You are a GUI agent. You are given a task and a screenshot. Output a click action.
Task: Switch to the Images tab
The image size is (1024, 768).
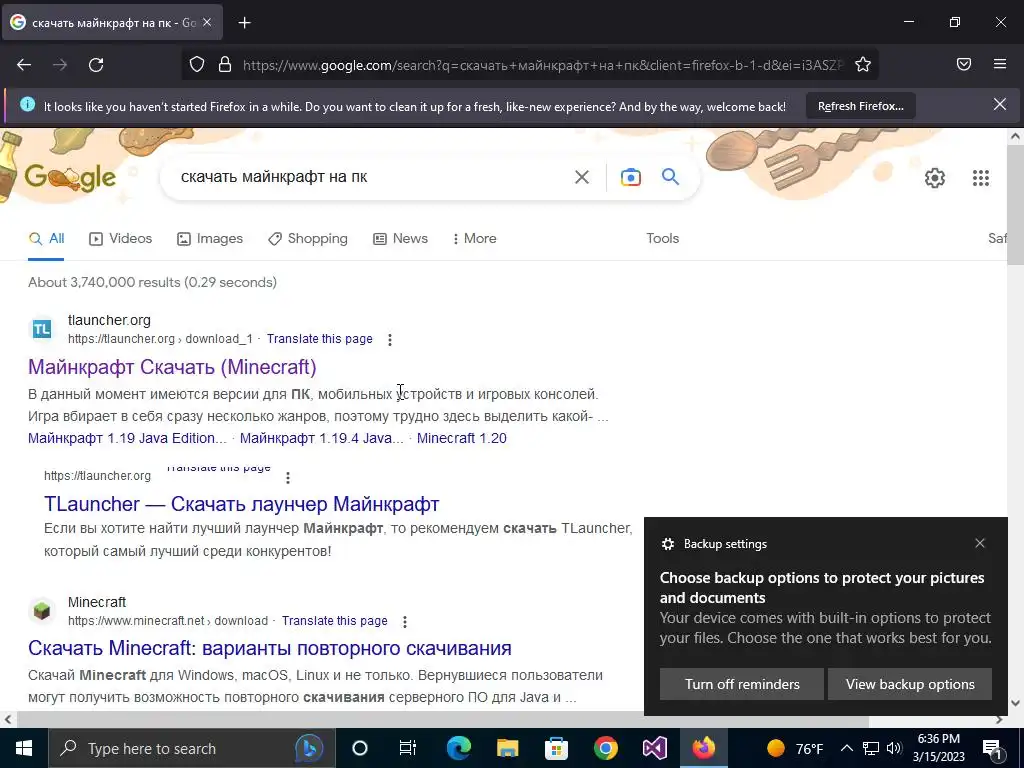point(210,238)
